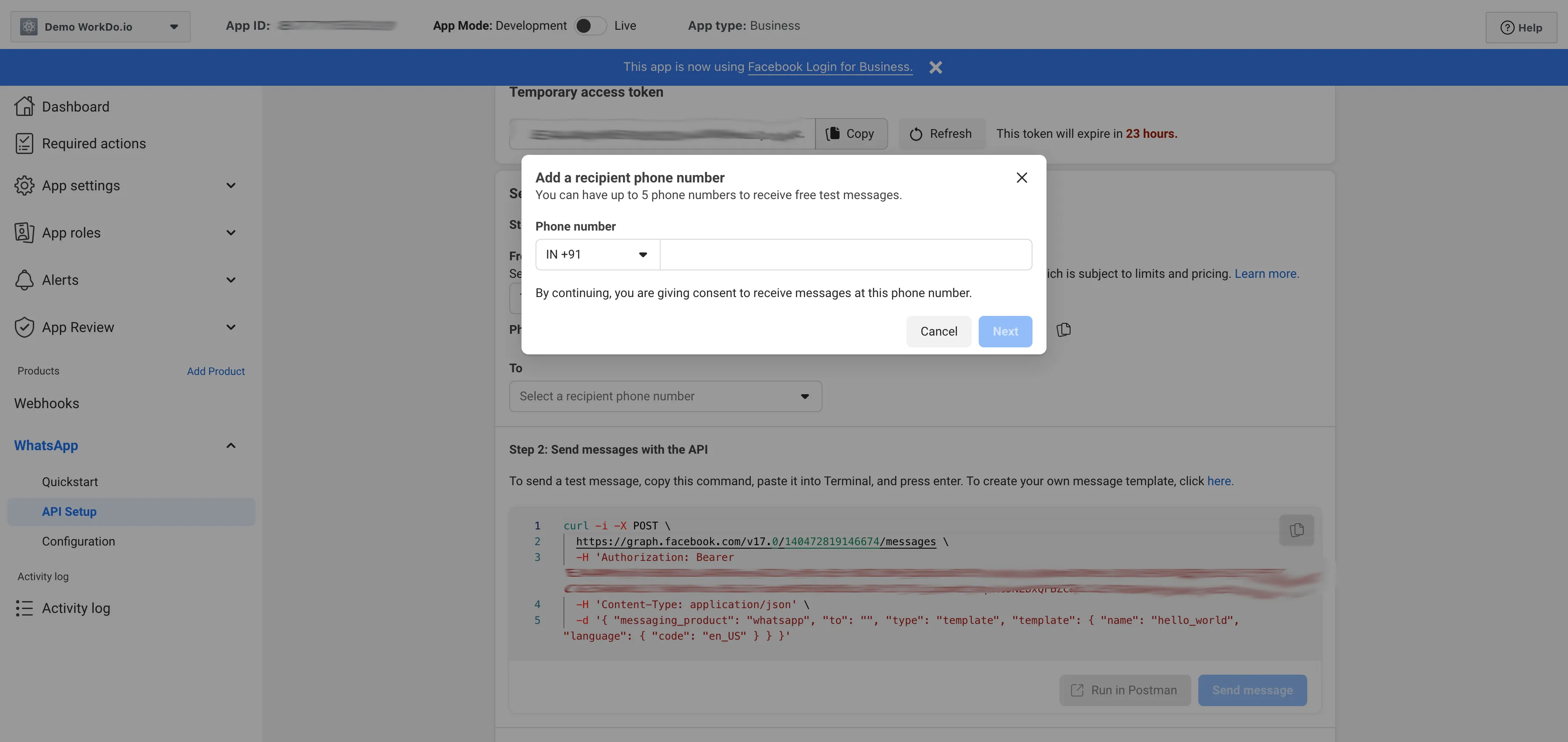The height and width of the screenshot is (742, 1568).
Task: Open the Activity log page
Action: click(x=76, y=608)
